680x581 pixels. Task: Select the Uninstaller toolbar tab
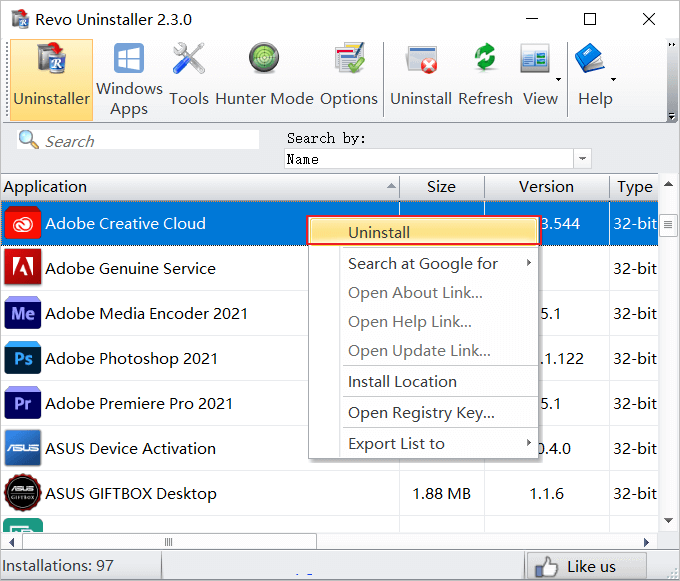point(51,78)
